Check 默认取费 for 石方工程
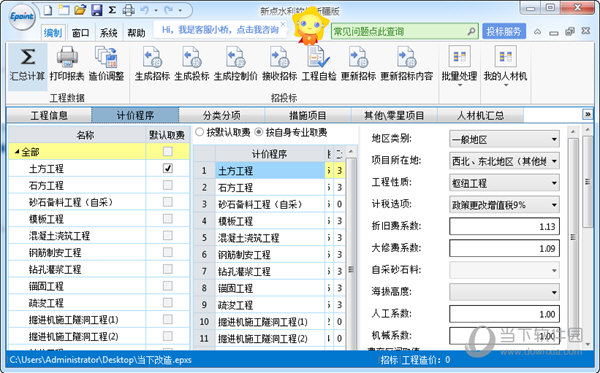 (168, 185)
